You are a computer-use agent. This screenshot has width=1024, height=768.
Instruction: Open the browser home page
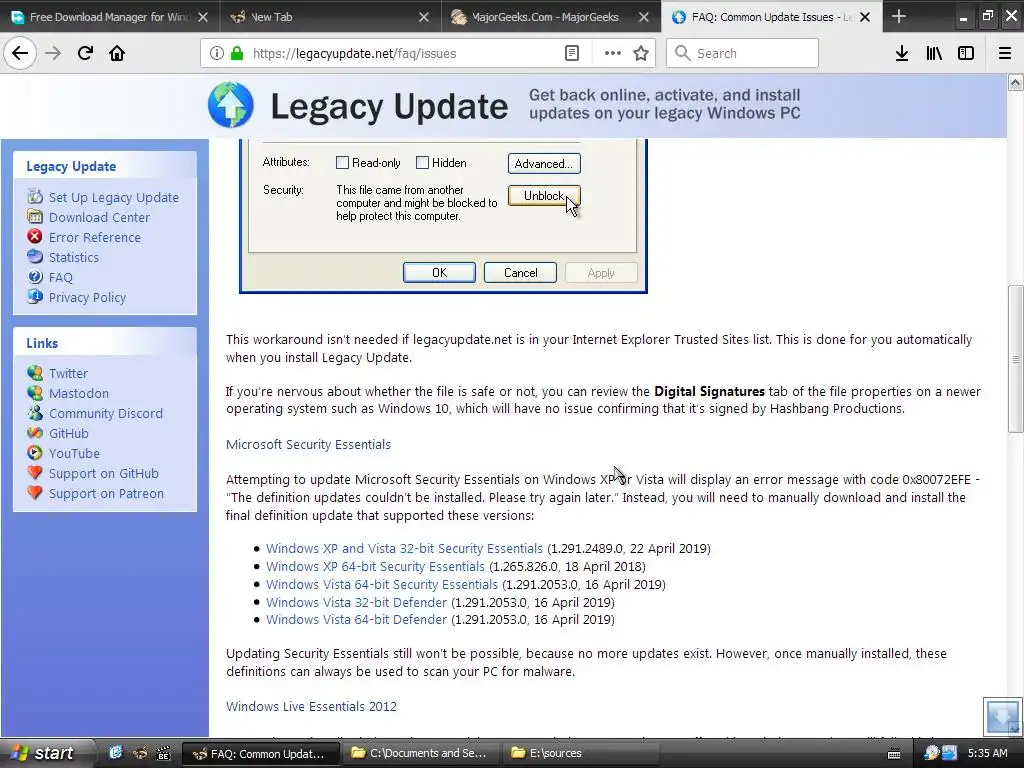tap(117, 53)
